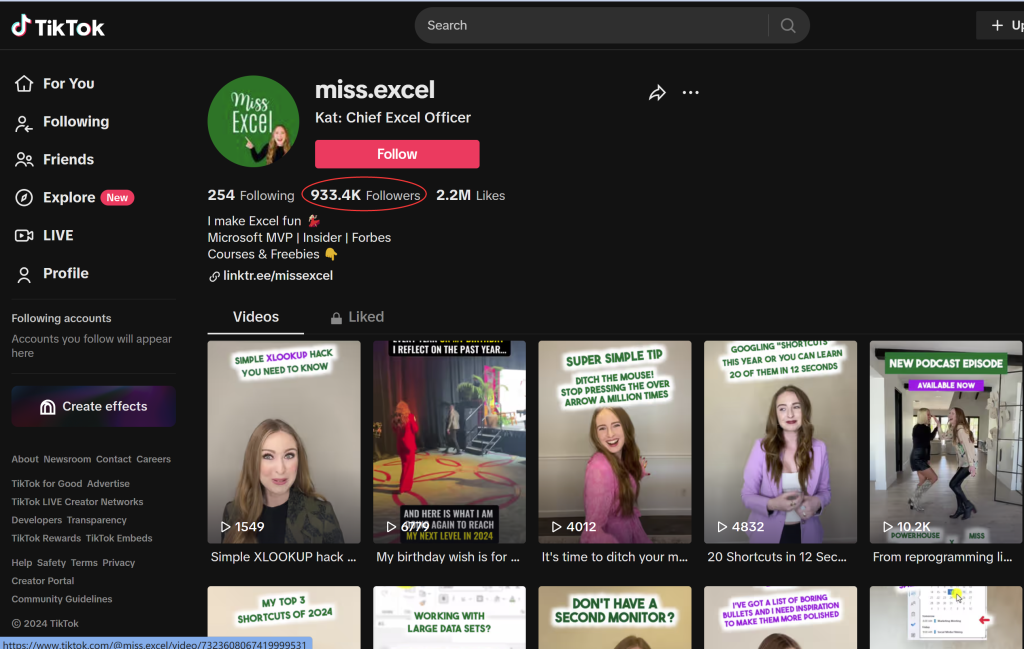1024x649 pixels.
Task: Click the link chain icon before linktr.ee
Action: tap(214, 276)
